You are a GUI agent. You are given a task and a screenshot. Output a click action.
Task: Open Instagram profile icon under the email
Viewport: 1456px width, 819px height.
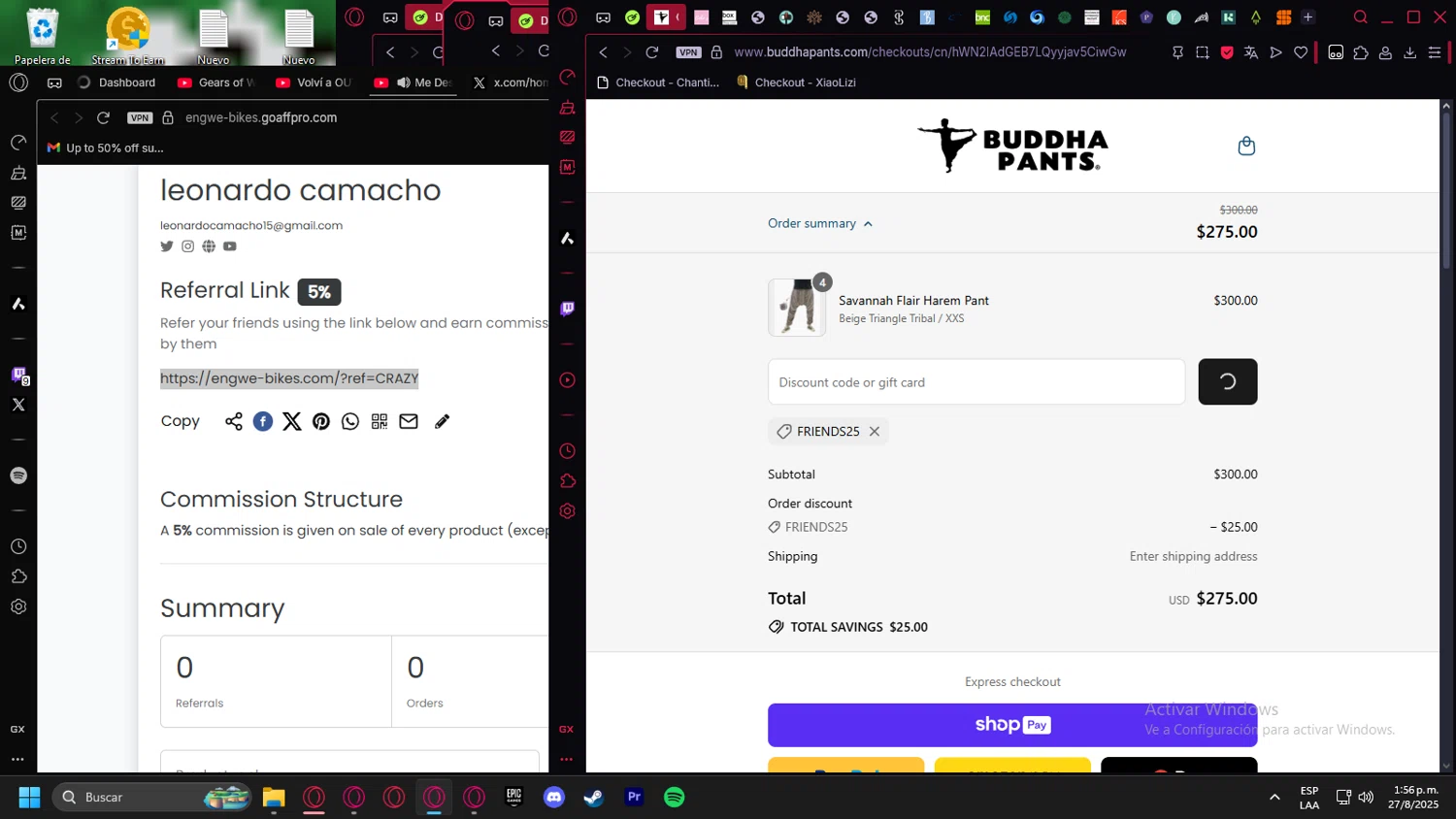pyautogui.click(x=187, y=246)
